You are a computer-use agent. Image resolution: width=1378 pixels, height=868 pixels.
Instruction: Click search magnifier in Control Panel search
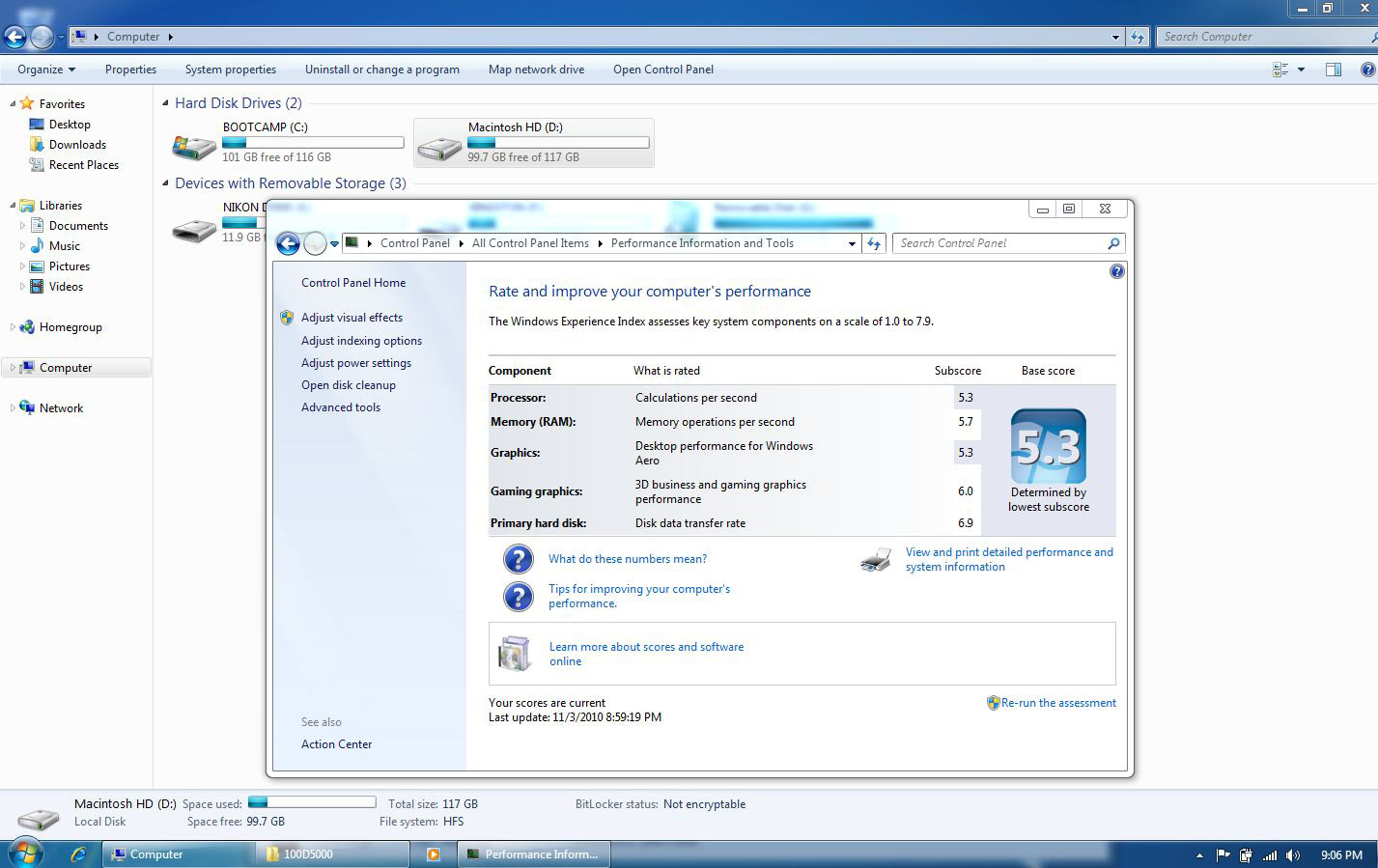[1113, 243]
